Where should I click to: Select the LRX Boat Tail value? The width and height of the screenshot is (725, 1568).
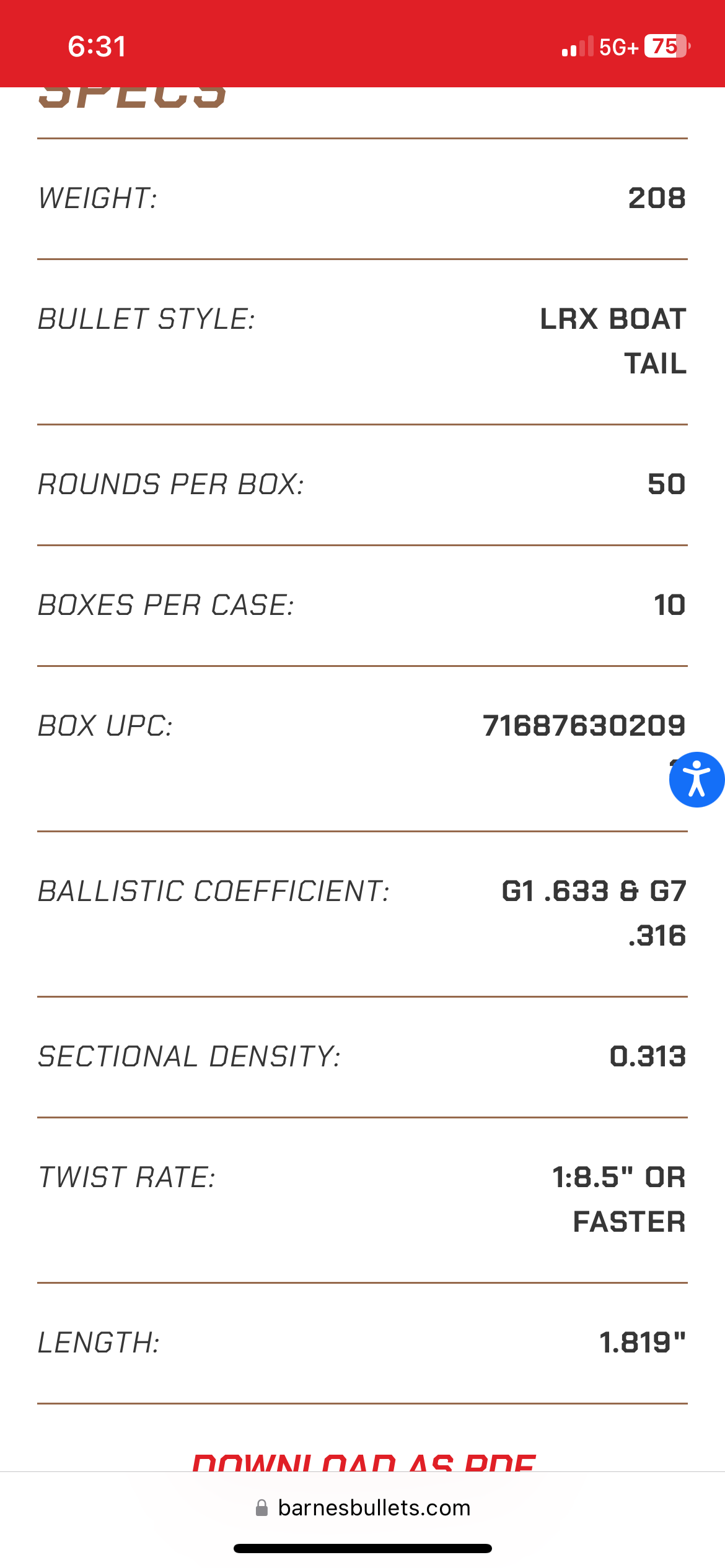(613, 341)
